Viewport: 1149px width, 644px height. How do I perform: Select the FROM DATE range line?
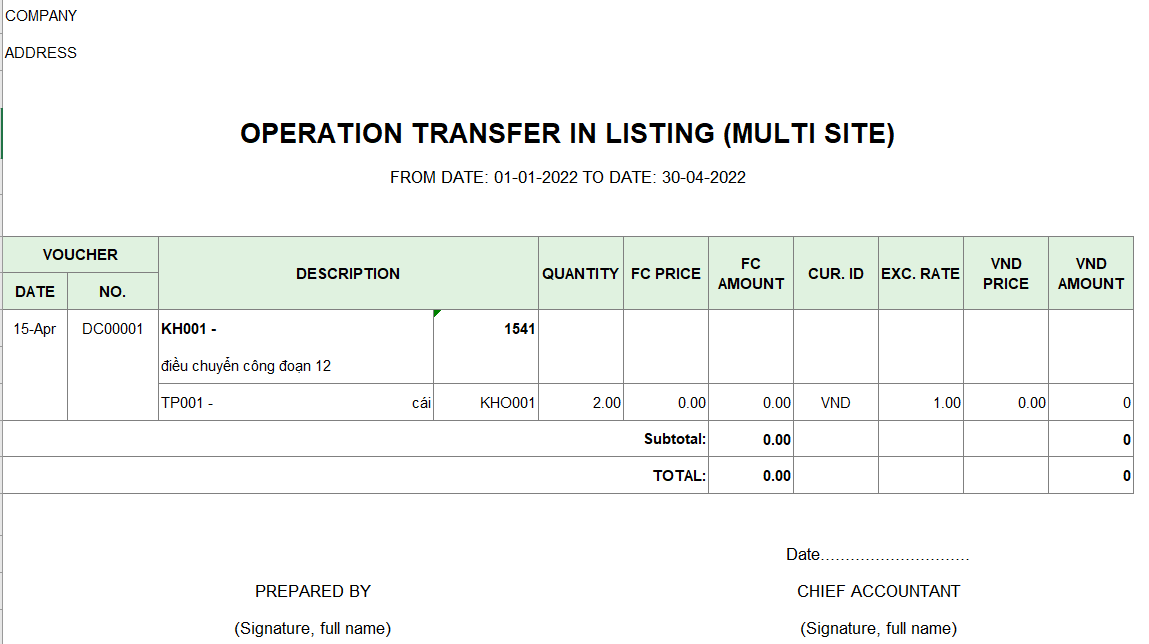pyautogui.click(x=567, y=177)
